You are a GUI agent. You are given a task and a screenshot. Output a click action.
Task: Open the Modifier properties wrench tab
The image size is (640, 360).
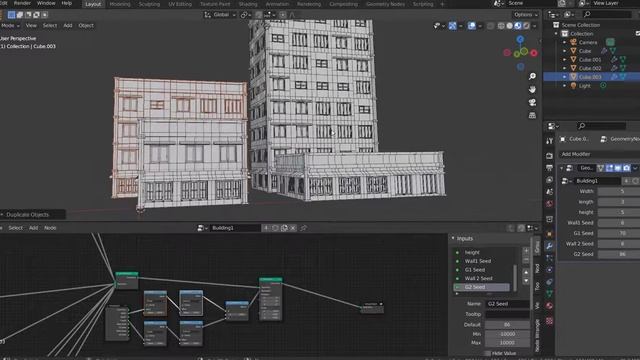549,246
